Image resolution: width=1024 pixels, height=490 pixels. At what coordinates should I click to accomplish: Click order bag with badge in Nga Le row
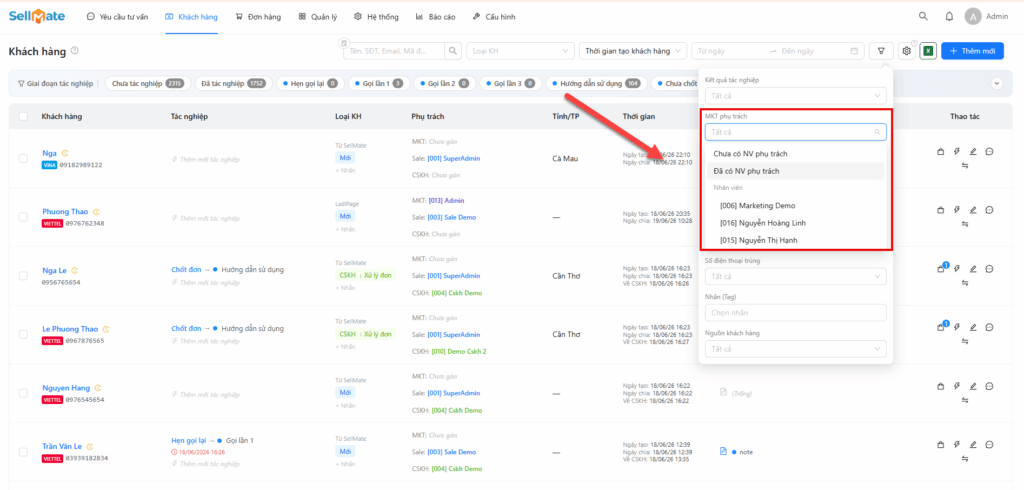(x=941, y=269)
